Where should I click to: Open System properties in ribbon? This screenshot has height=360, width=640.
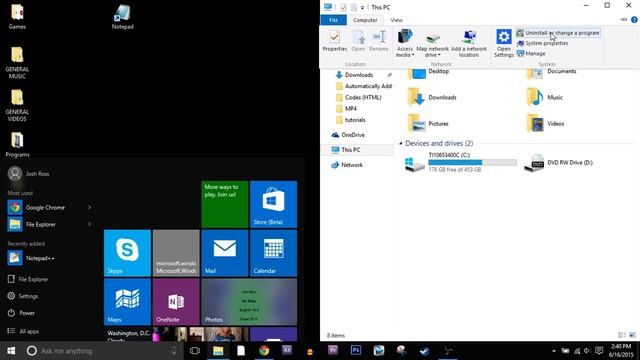[542, 43]
